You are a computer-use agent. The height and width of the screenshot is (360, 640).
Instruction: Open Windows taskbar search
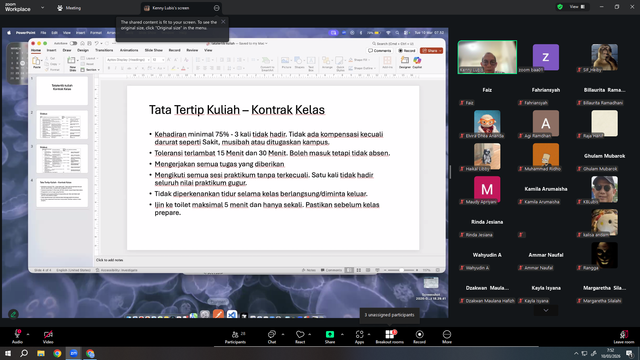click(x=24, y=353)
